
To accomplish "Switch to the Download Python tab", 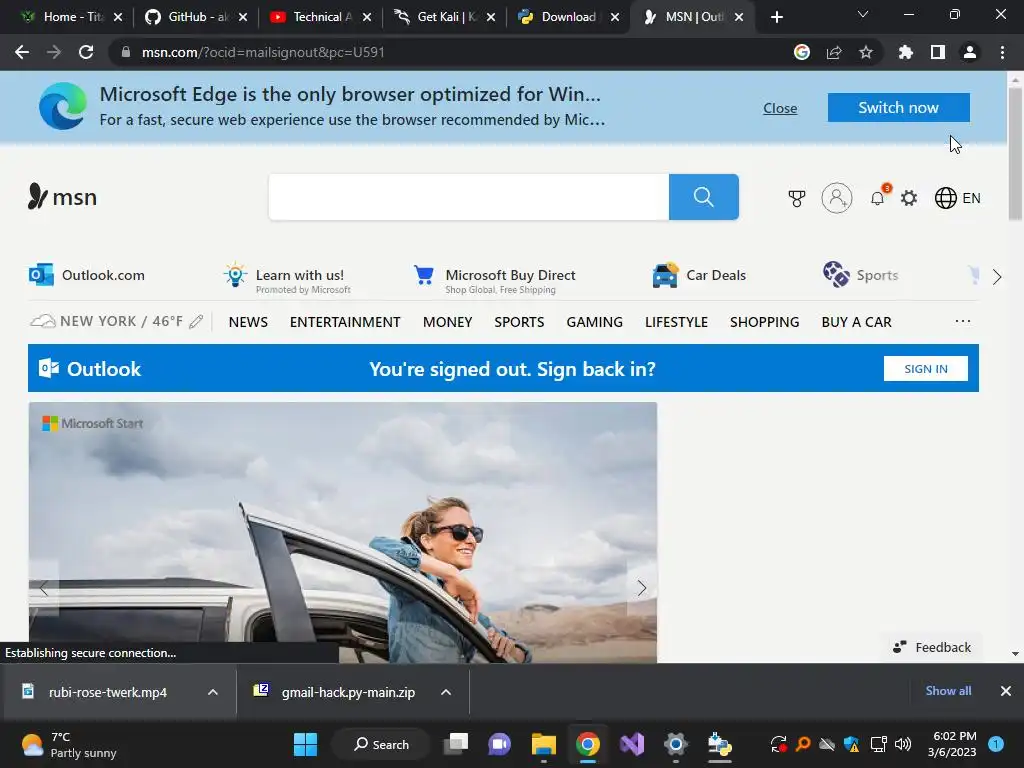I will (569, 17).
